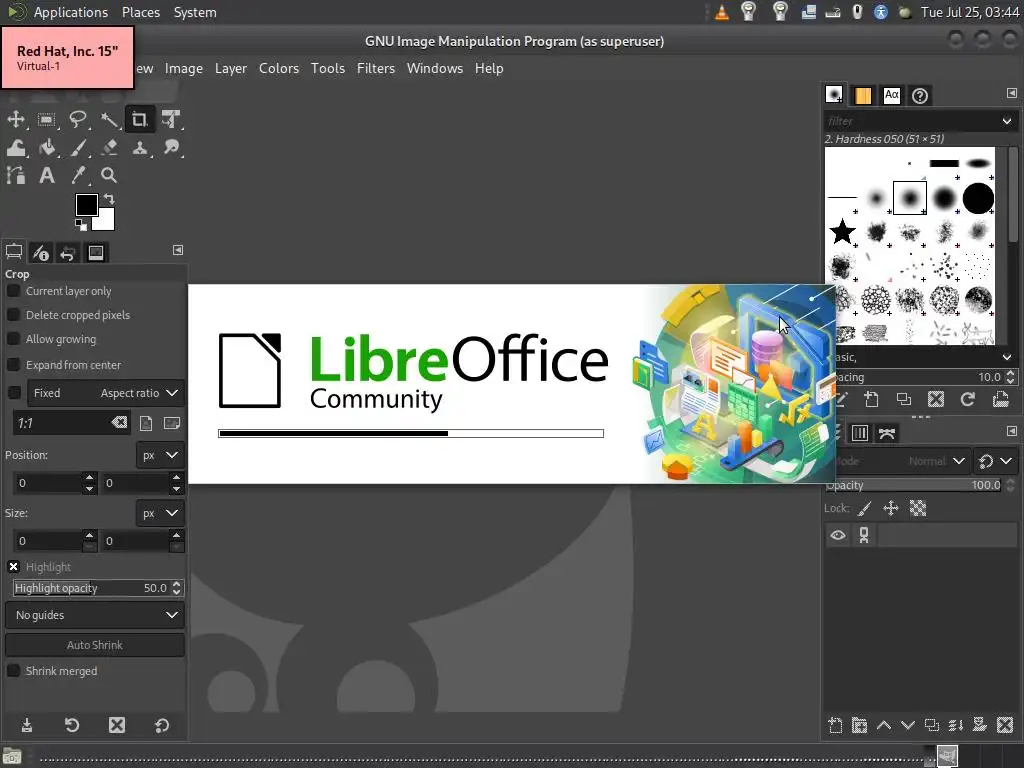Open Applications menu in top panel
The height and width of the screenshot is (768, 1024).
click(x=71, y=12)
